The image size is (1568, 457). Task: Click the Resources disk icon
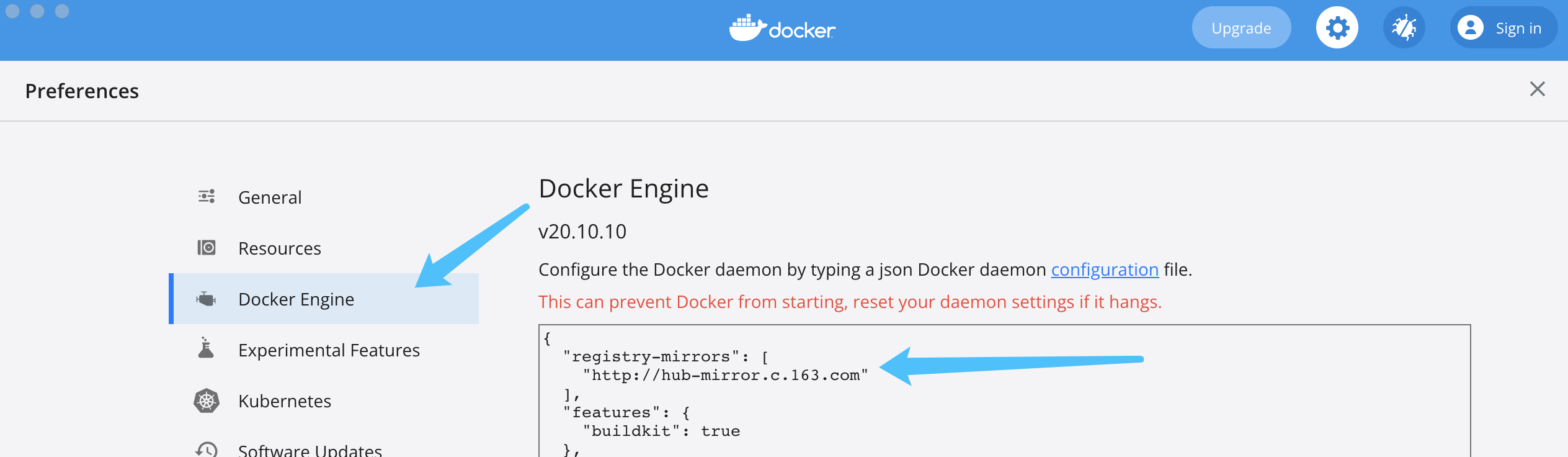click(x=207, y=248)
